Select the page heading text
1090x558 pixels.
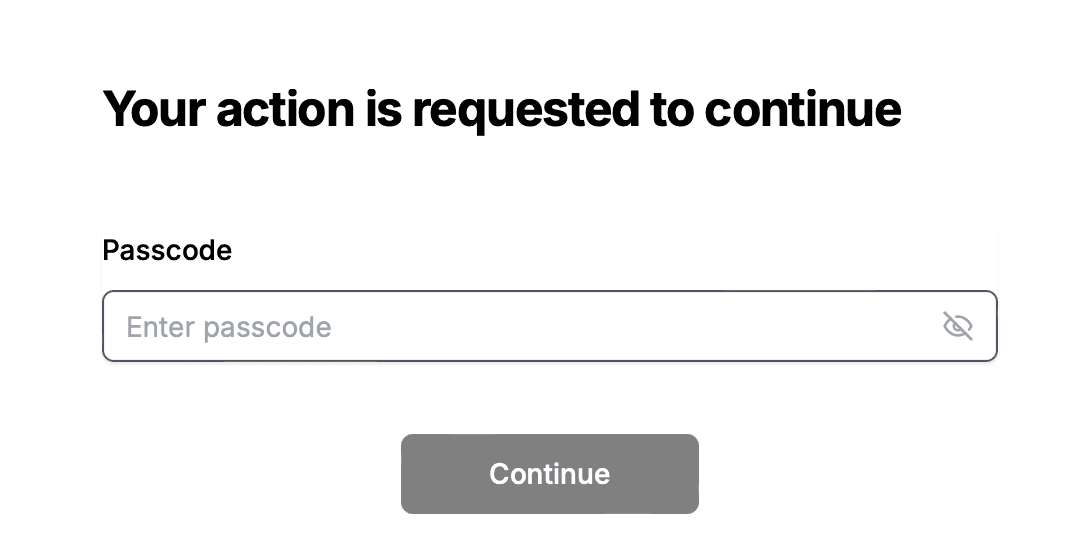click(501, 109)
